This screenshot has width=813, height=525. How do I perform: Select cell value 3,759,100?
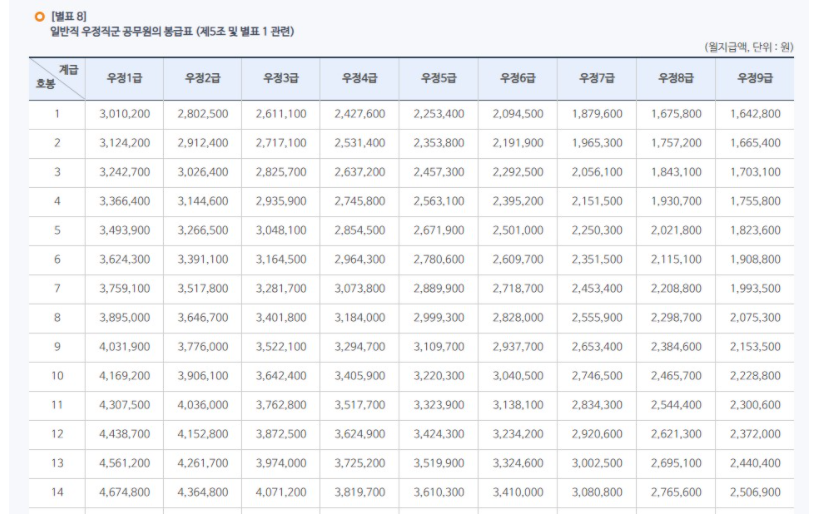[124, 289]
